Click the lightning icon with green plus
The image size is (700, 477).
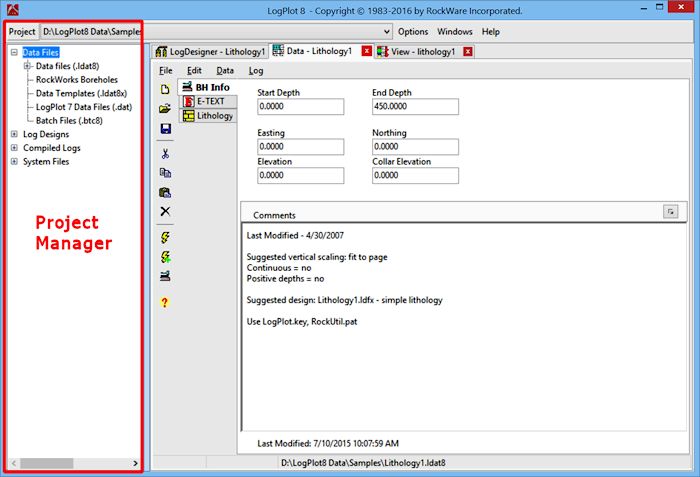[166, 257]
